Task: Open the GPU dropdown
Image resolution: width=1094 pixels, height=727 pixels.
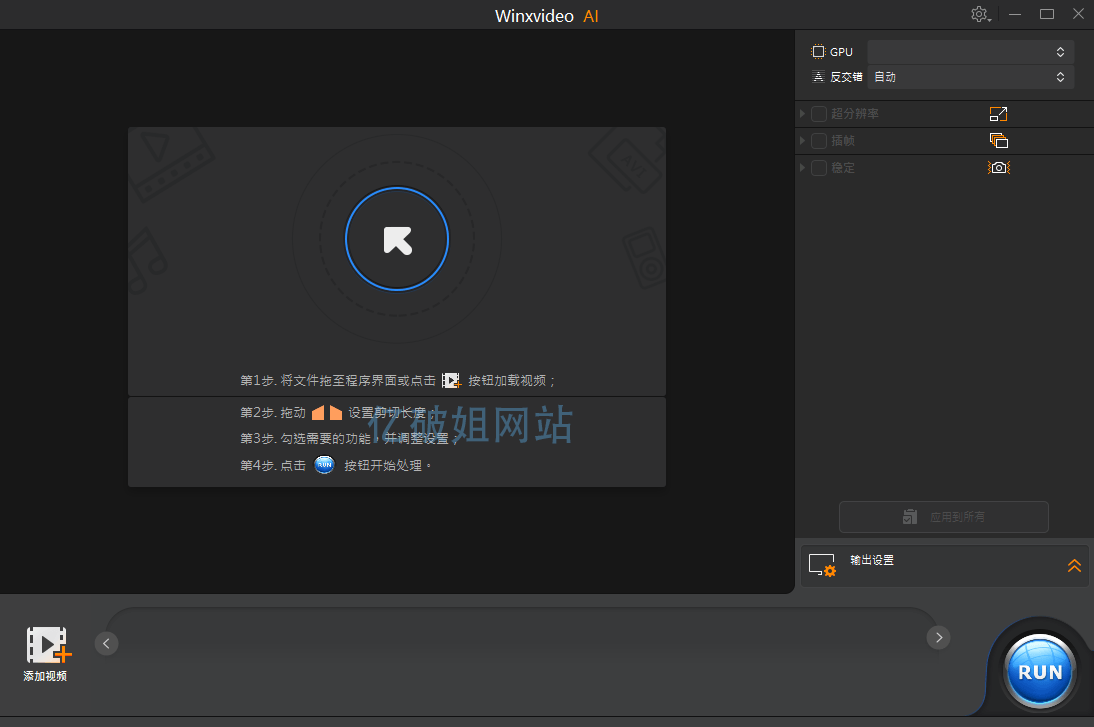Action: coord(970,51)
